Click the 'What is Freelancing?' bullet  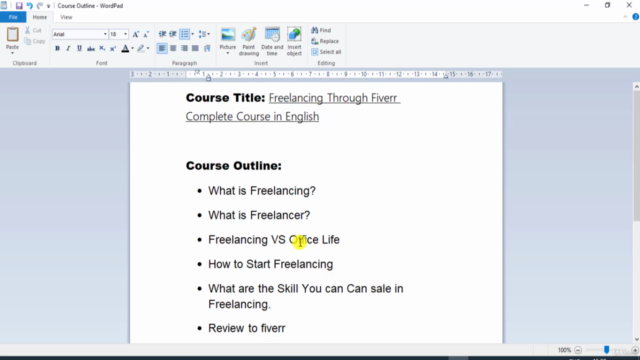[x=262, y=191]
